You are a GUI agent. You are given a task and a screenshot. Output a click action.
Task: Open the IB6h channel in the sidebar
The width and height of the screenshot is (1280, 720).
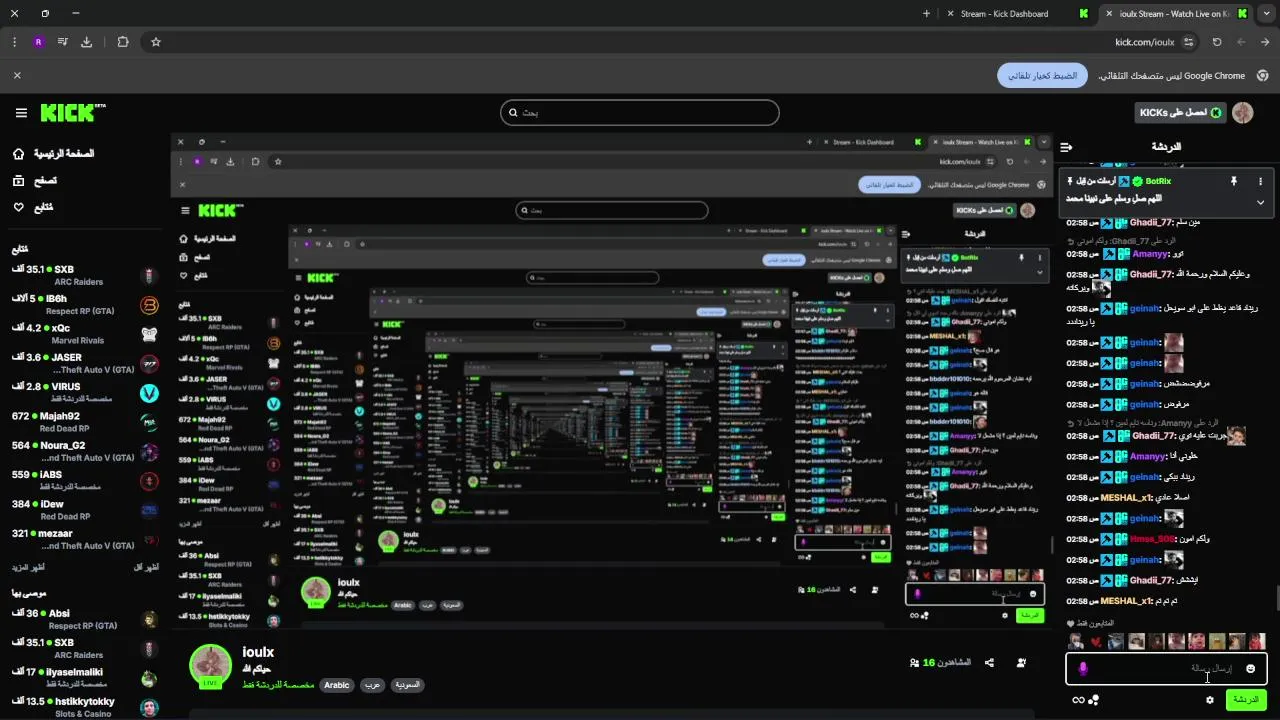click(x=85, y=305)
